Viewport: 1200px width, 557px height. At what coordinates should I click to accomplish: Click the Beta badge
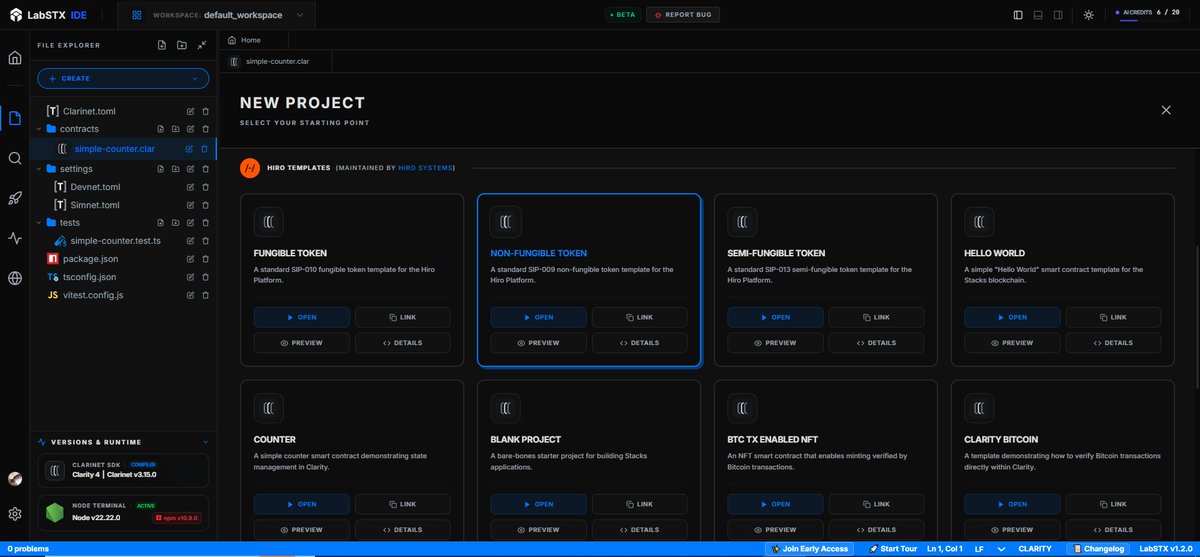tap(624, 15)
